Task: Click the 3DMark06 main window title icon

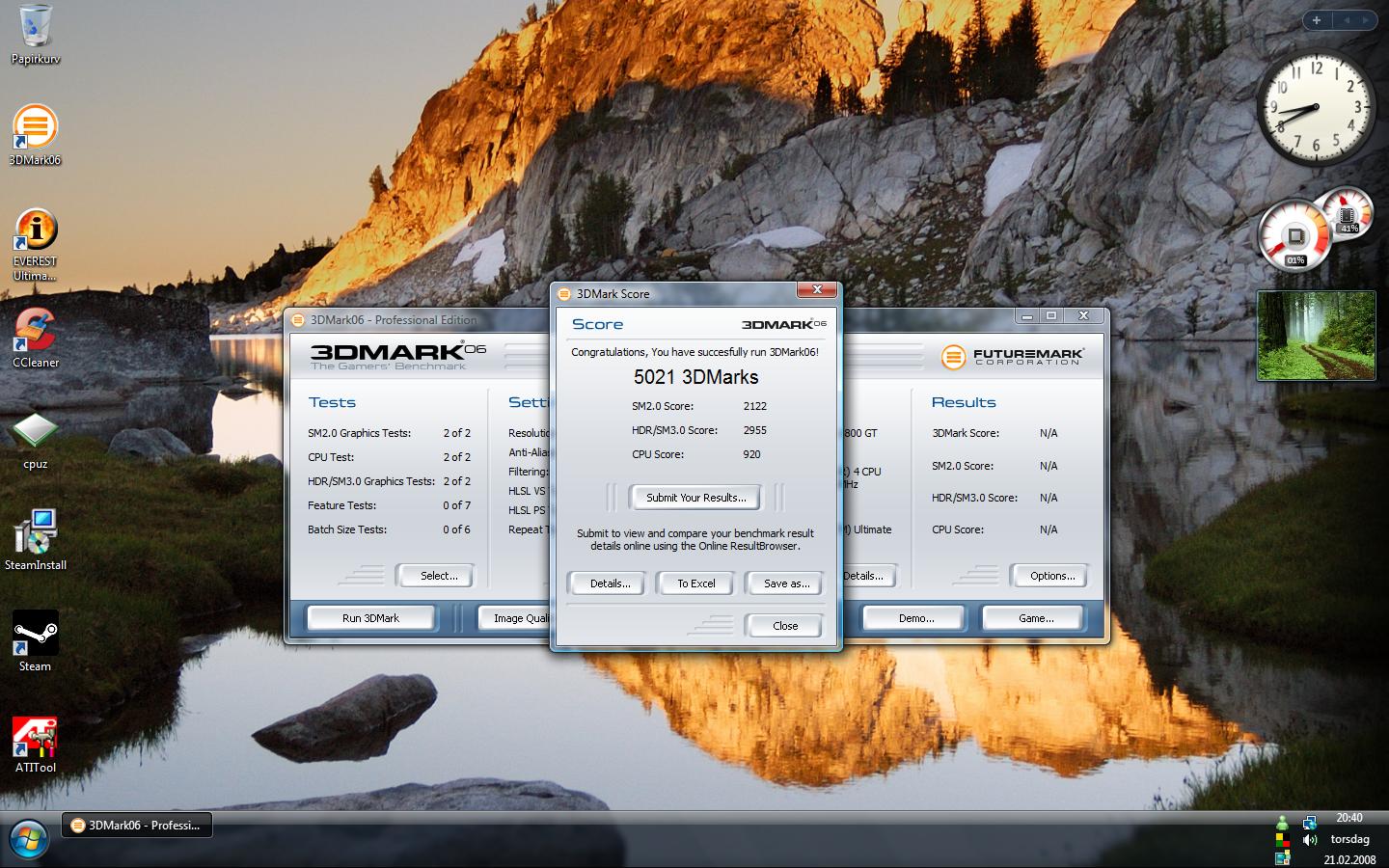Action: pyautogui.click(x=299, y=320)
